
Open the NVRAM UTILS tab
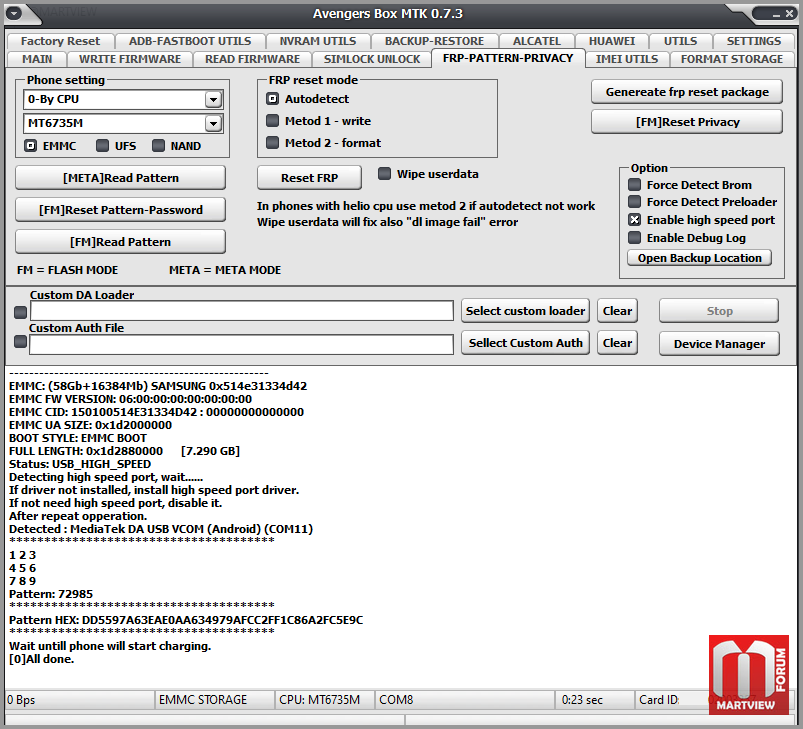pyautogui.click(x=318, y=41)
